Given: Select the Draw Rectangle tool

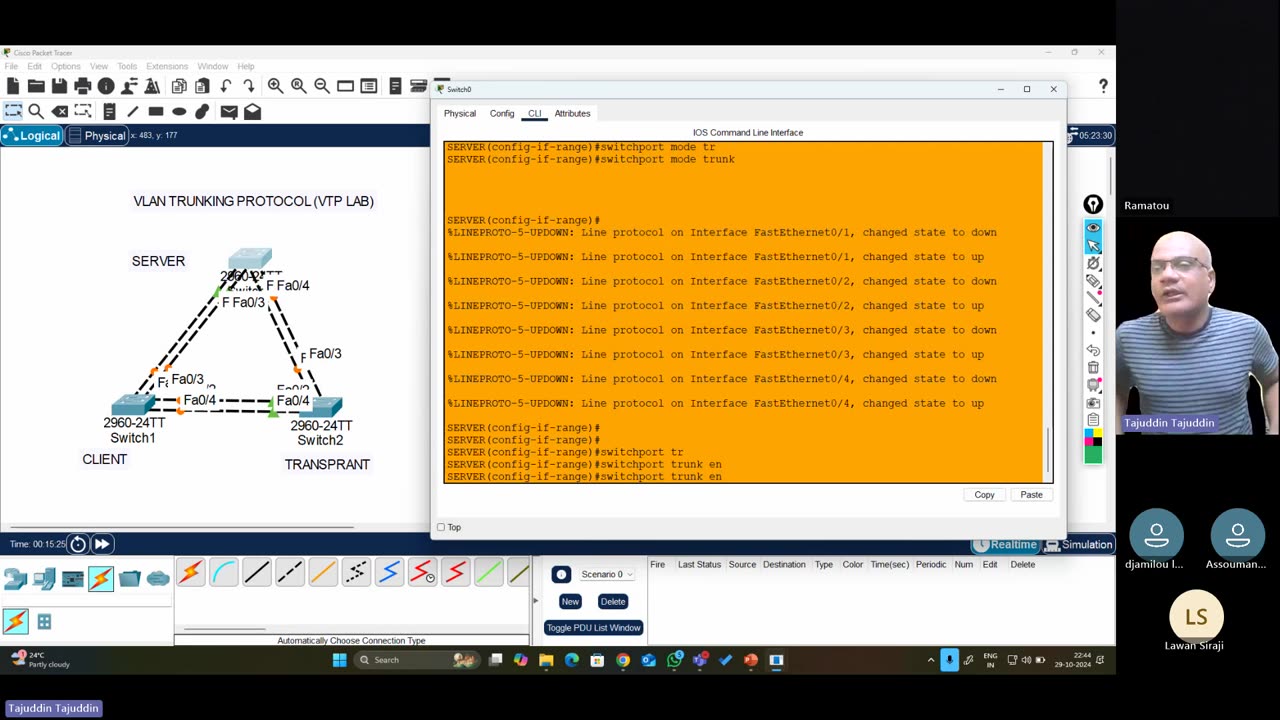Looking at the screenshot, I should pos(156,111).
